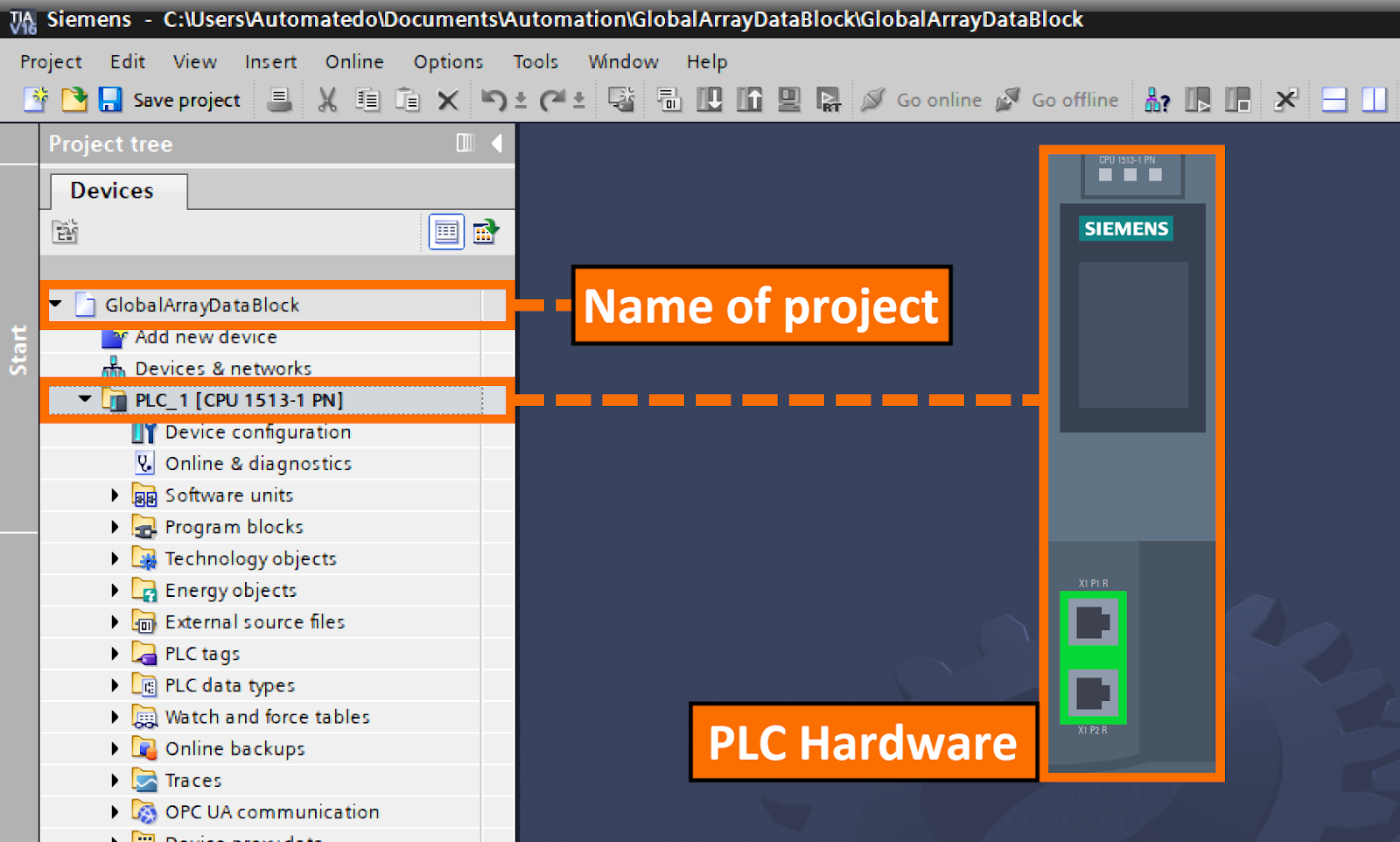Click the Paste toolbar icon
The image size is (1400, 842).
(x=408, y=100)
